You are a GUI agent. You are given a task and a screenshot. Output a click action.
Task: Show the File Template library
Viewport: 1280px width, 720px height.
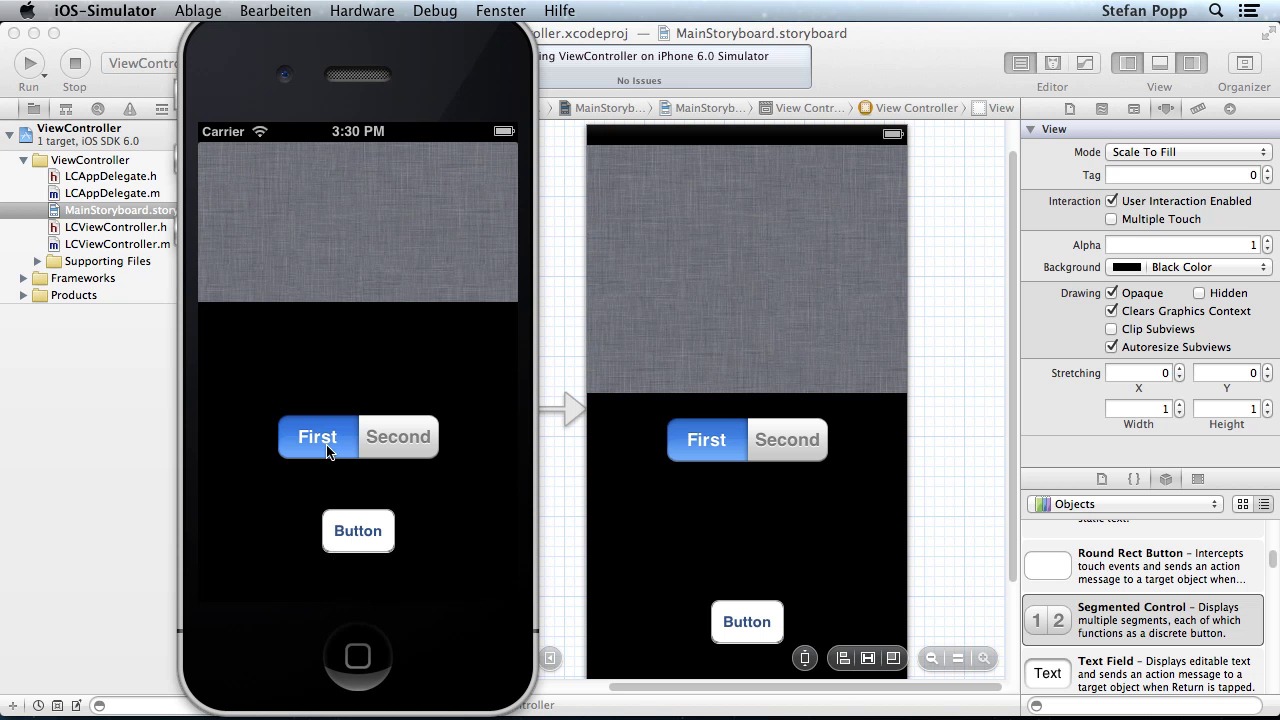1102,479
